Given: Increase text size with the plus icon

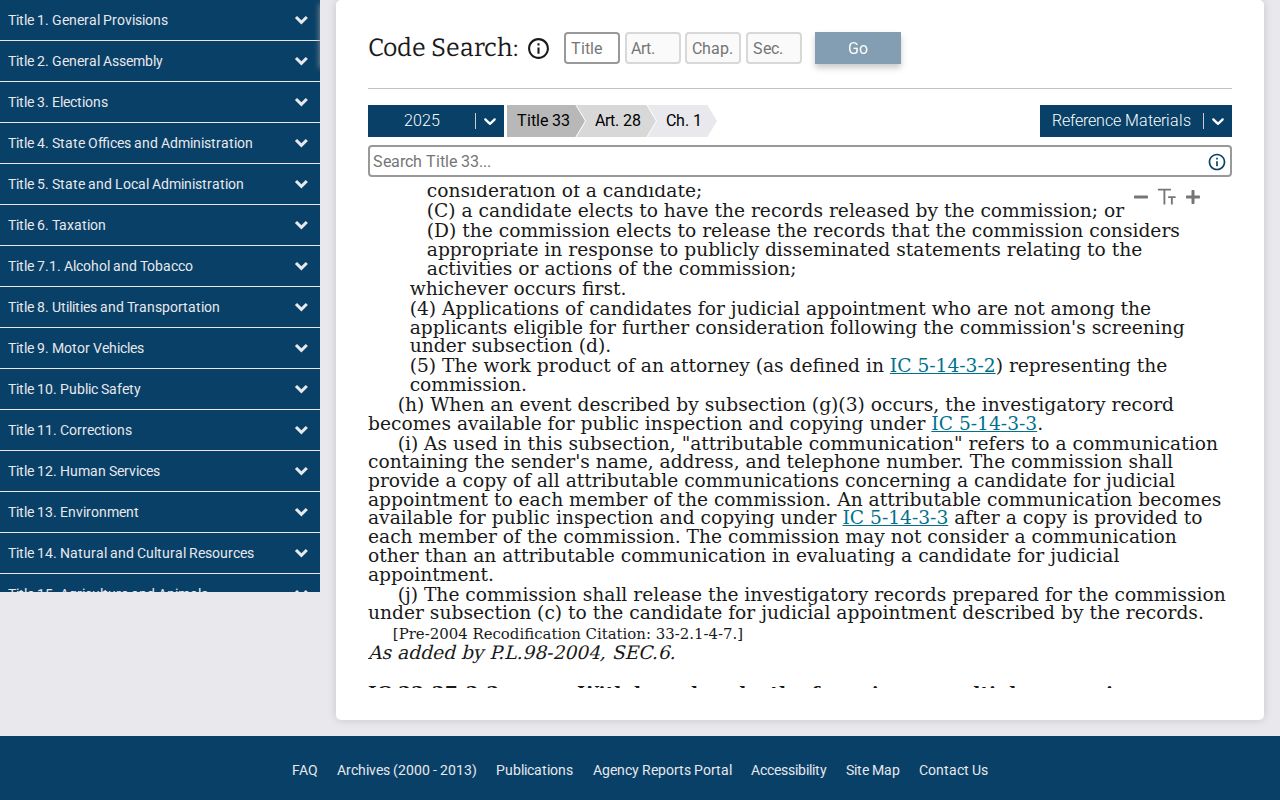Looking at the screenshot, I should coord(1193,197).
